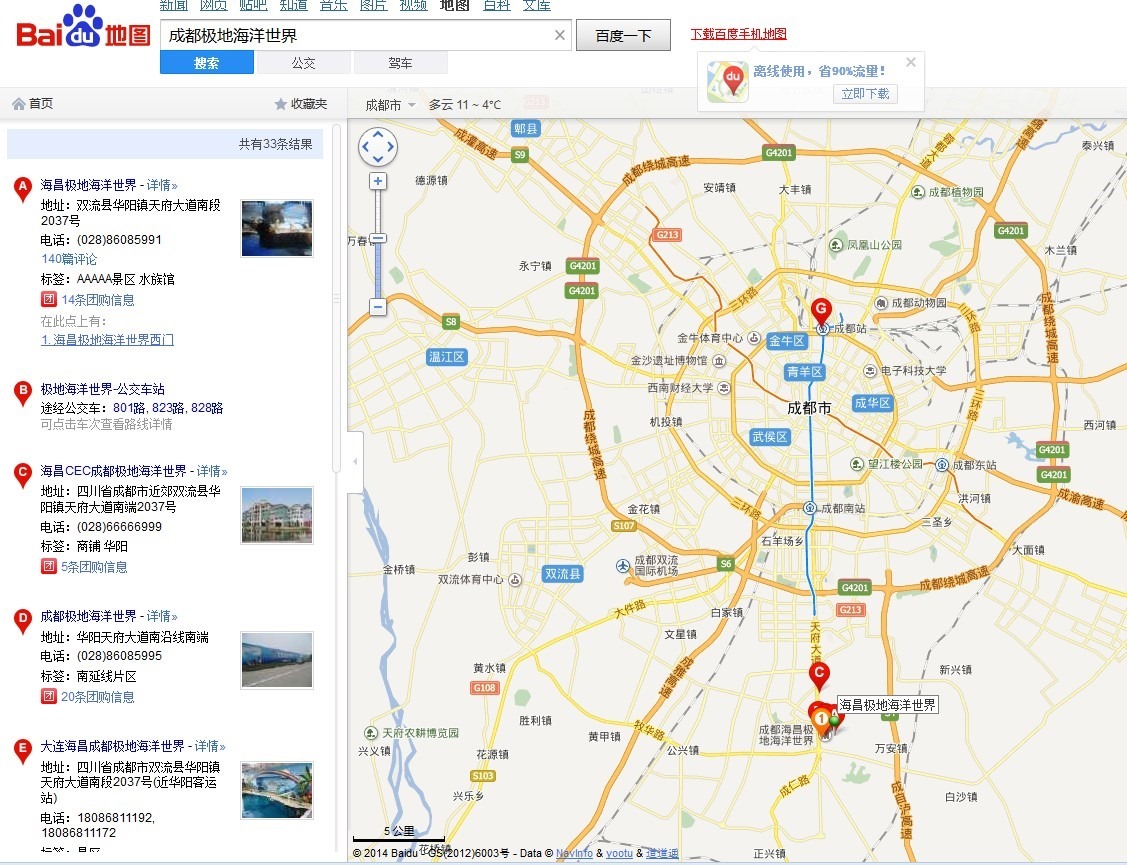Zoom in with the plus button
This screenshot has width=1127, height=865.
[378, 181]
